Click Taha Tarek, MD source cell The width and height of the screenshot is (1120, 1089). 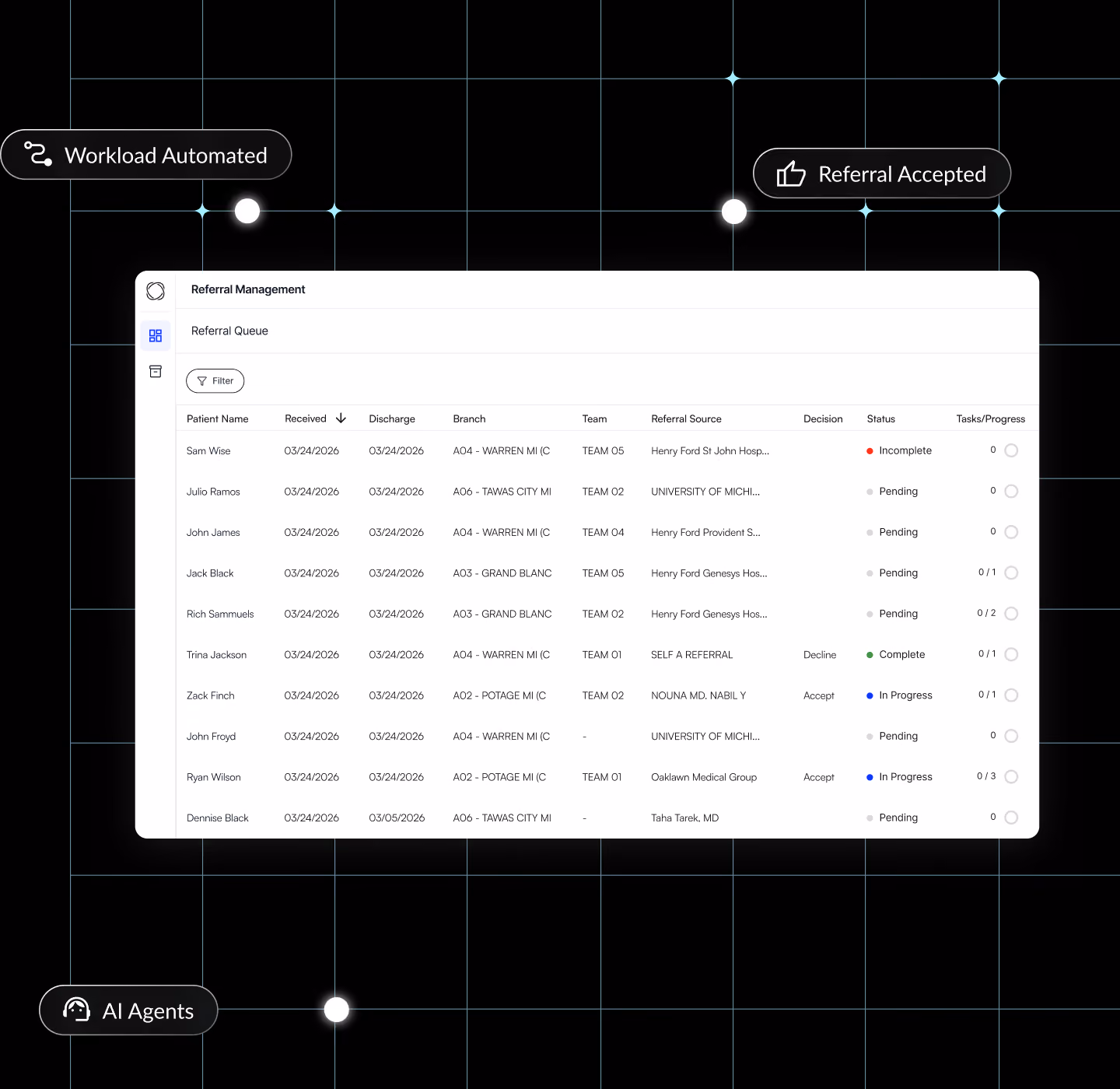tap(684, 818)
